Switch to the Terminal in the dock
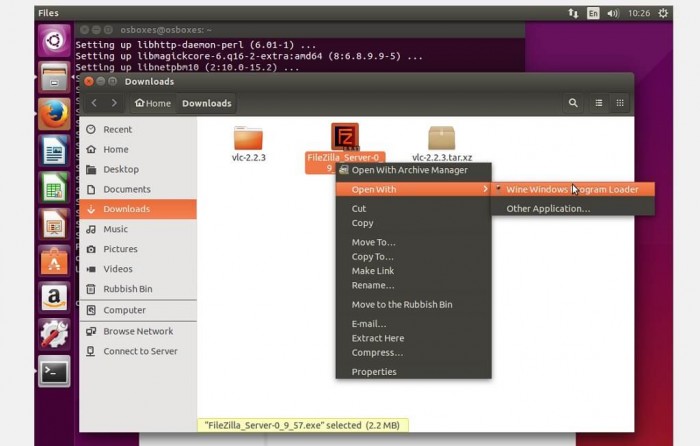Image resolution: width=700 pixels, height=446 pixels. (x=54, y=371)
